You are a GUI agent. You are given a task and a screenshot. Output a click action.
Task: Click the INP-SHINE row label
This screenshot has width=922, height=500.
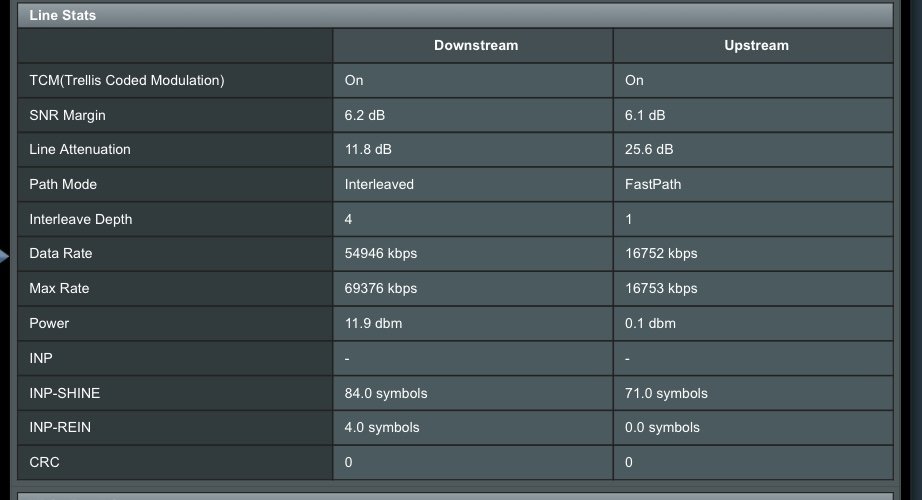point(65,393)
